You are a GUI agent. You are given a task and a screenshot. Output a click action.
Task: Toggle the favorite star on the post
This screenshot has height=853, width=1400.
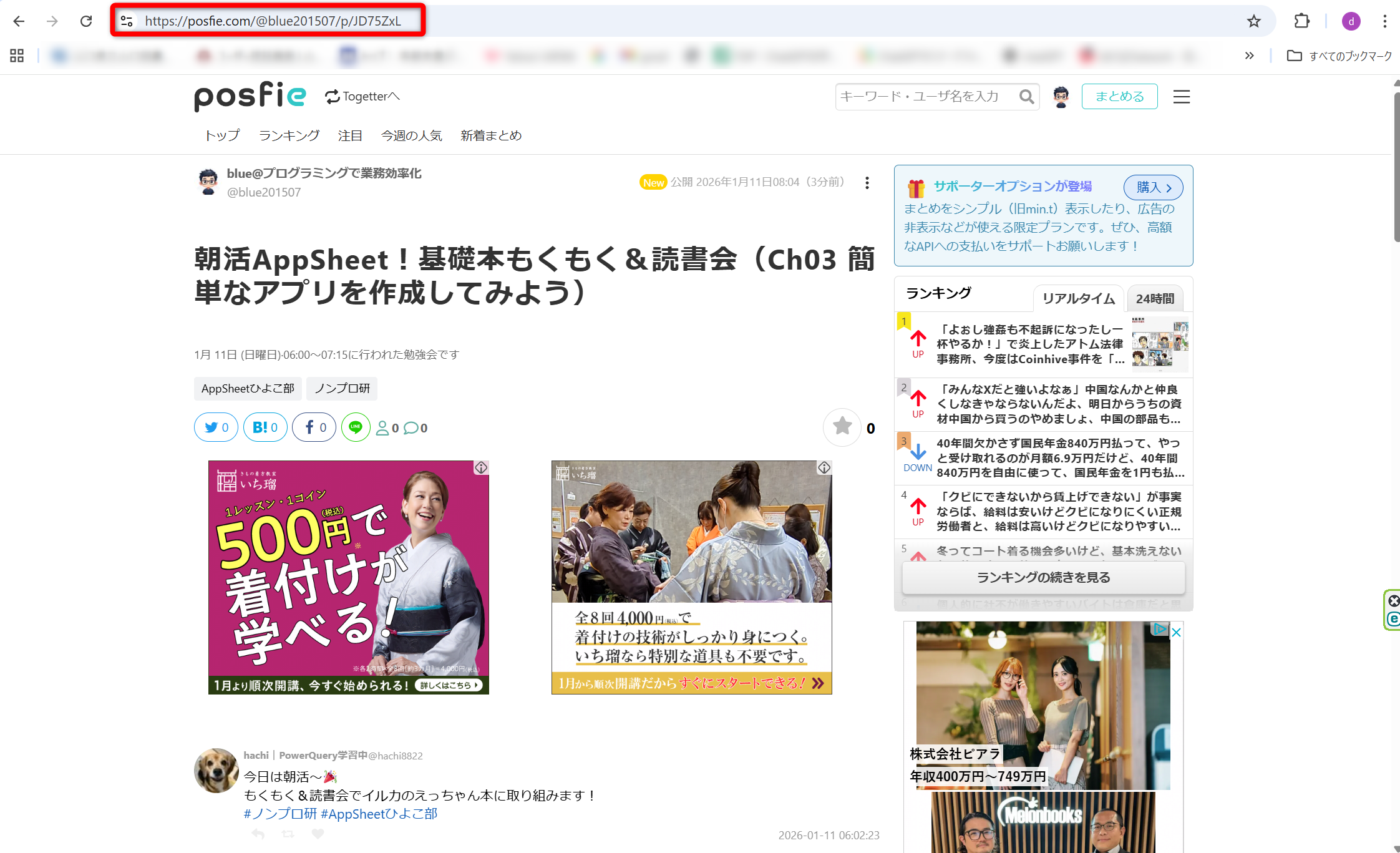(x=842, y=427)
